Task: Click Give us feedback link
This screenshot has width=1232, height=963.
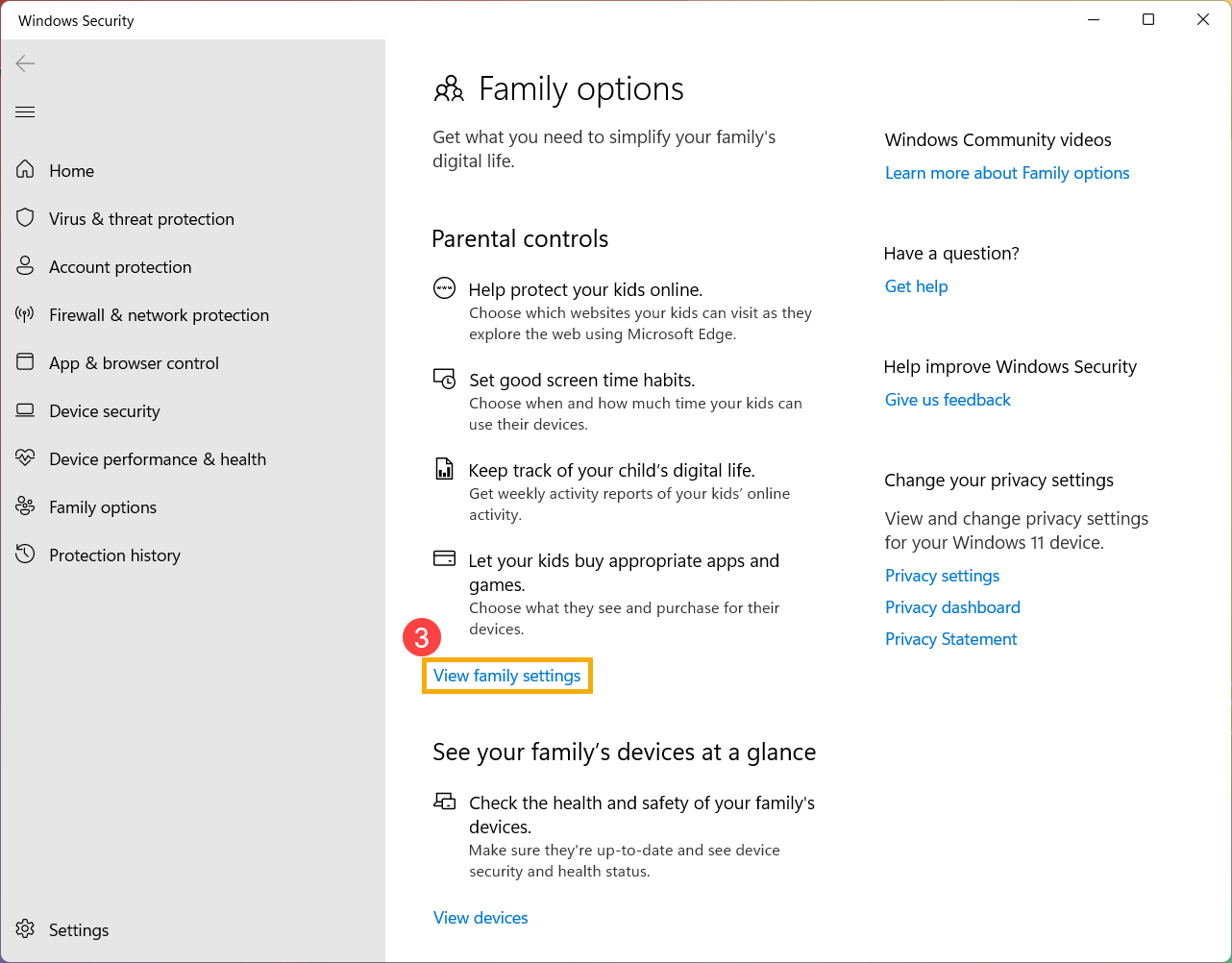Action: click(948, 400)
